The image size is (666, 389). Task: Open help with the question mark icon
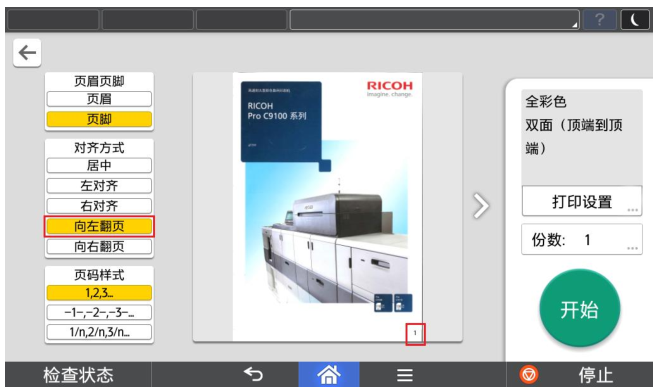pos(599,20)
